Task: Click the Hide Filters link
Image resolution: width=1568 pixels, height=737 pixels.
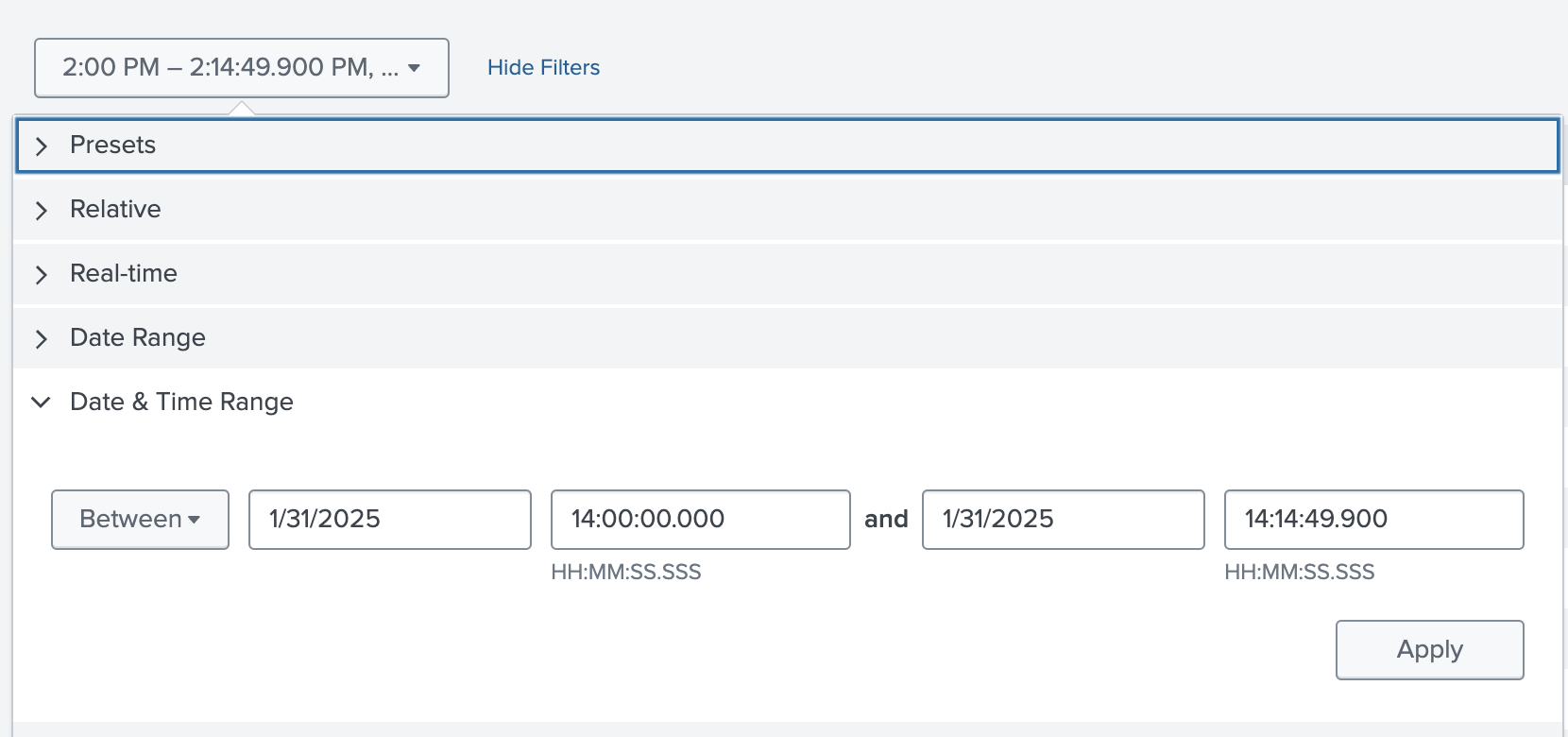Action: point(543,68)
